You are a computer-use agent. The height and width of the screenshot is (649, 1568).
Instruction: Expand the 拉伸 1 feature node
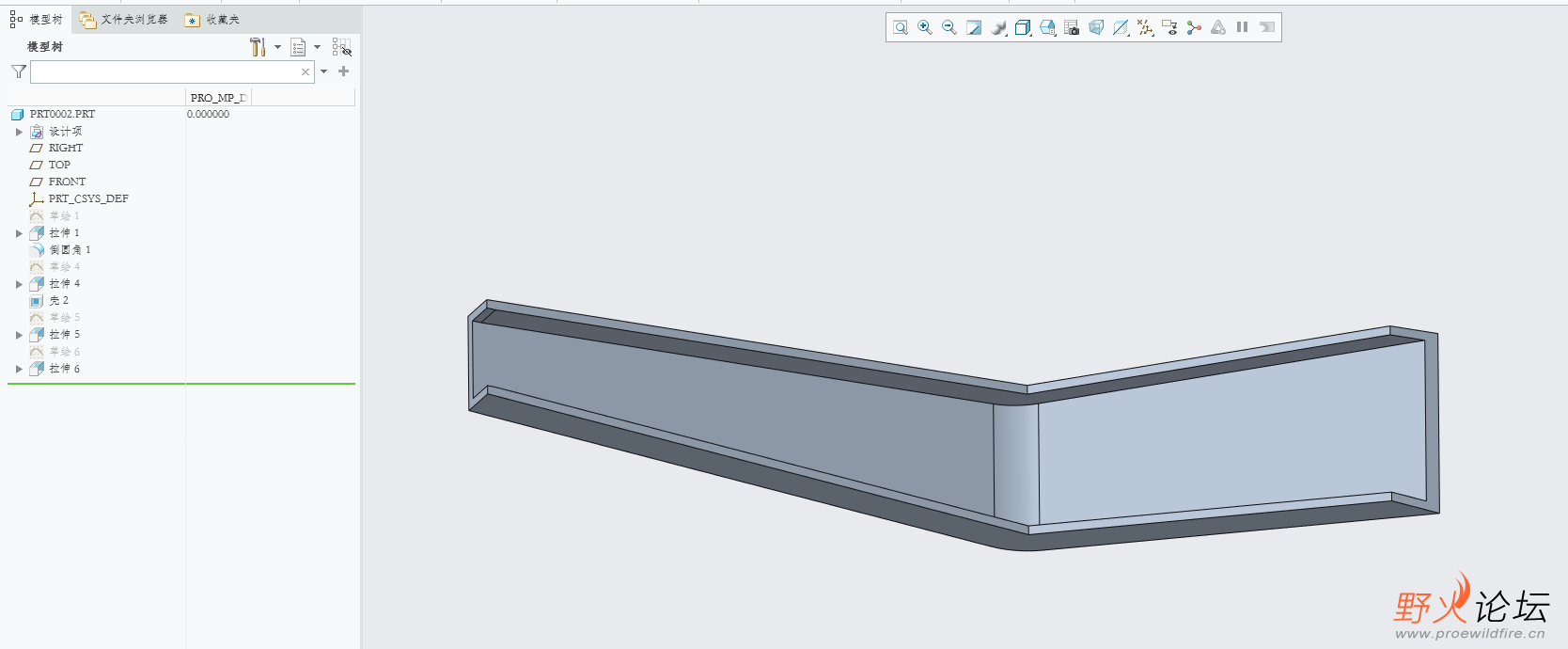tap(19, 233)
